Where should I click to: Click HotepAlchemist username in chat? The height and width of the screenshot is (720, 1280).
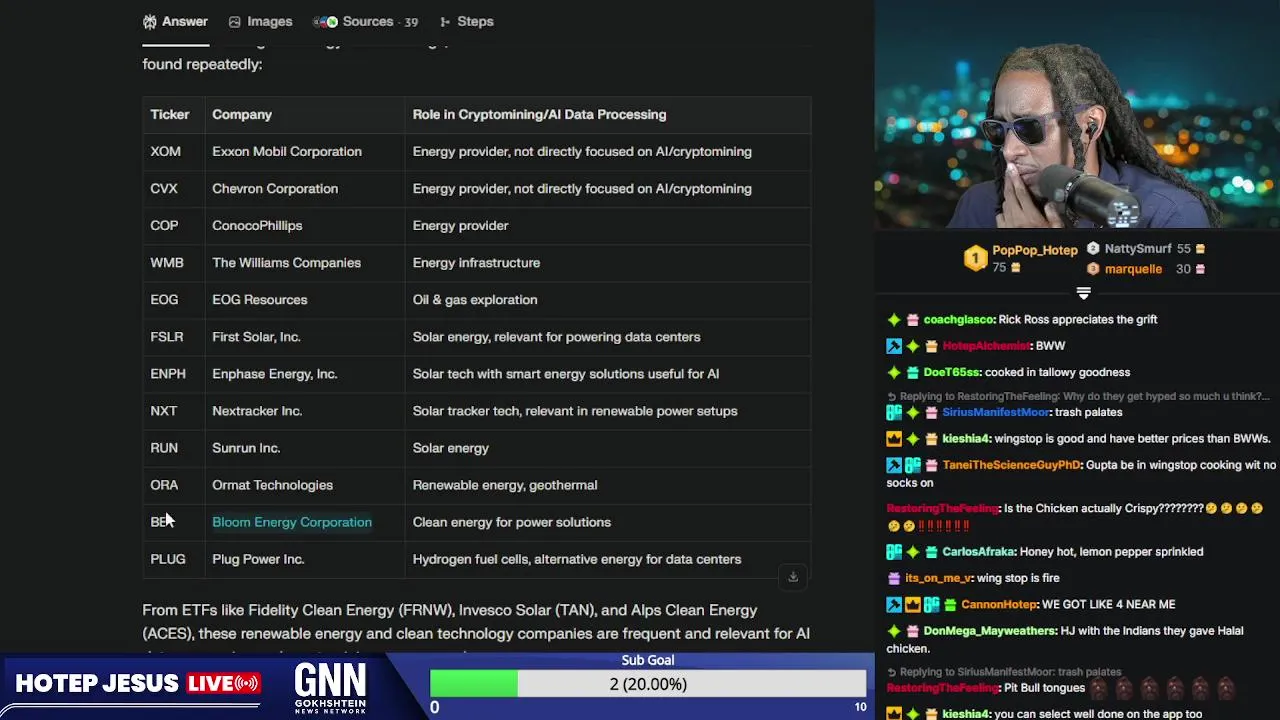(x=986, y=345)
